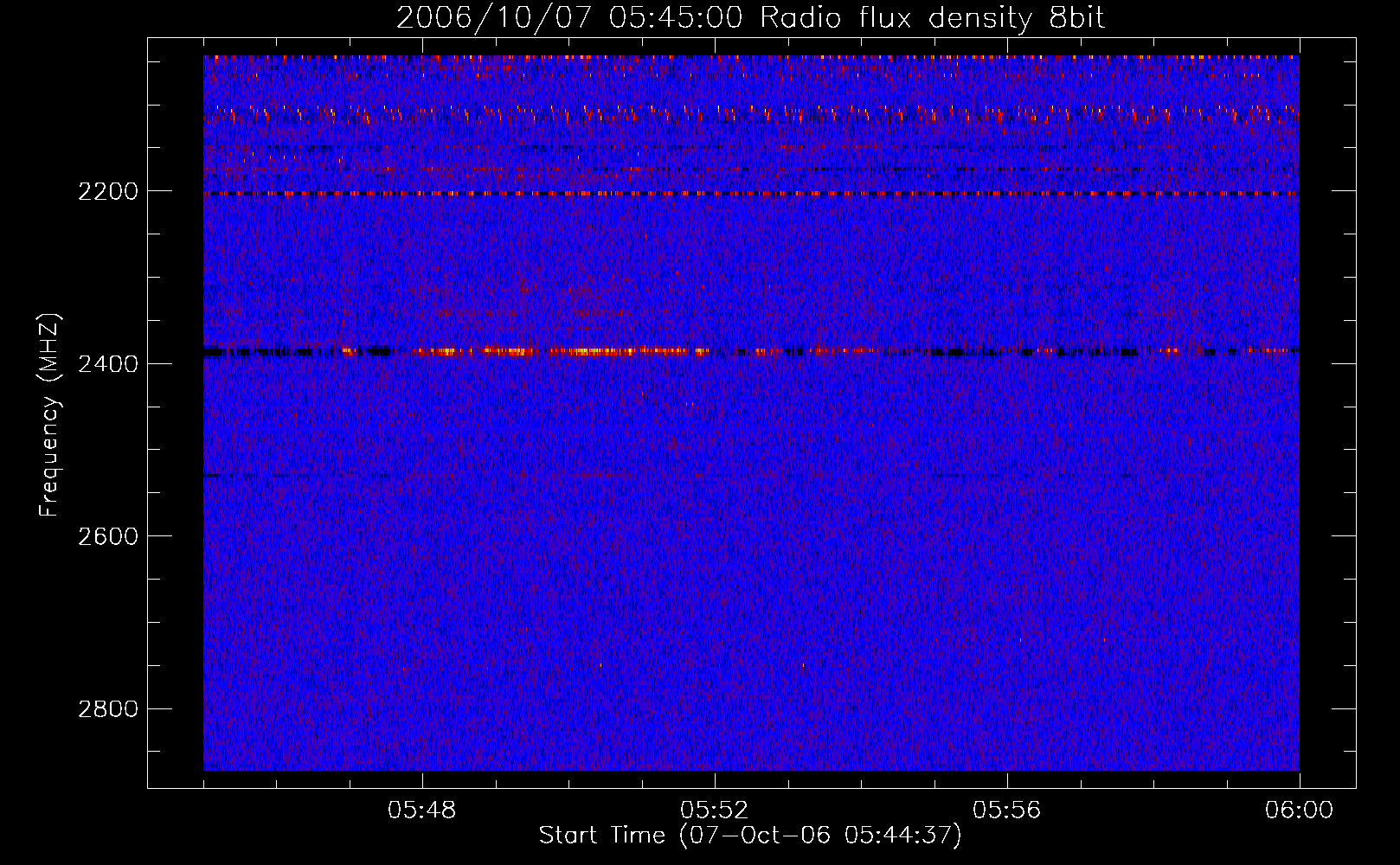Select the 2400 frequency axis label
1400x865 pixels.
coord(107,364)
